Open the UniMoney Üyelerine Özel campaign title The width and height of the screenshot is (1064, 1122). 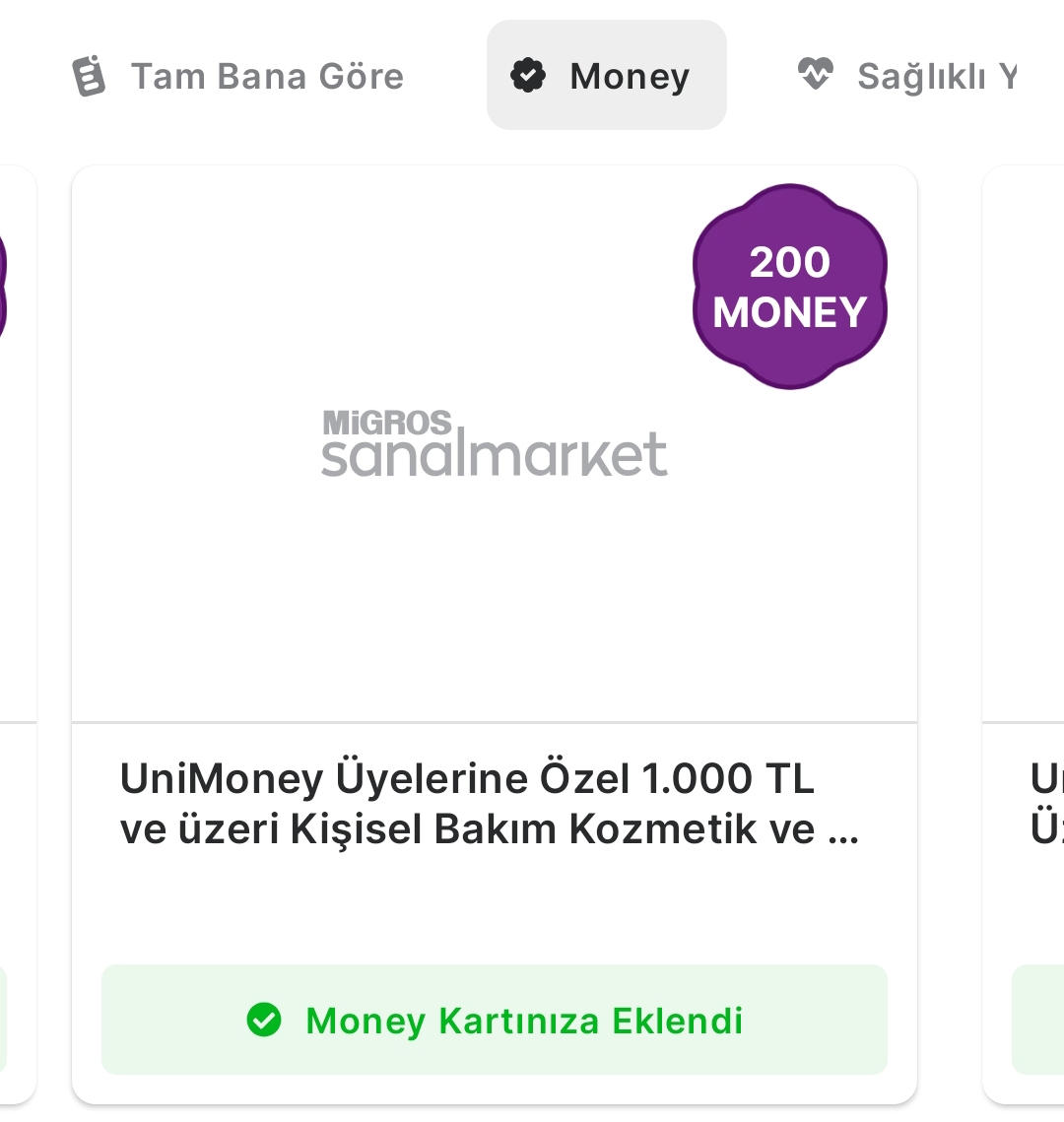(x=489, y=804)
